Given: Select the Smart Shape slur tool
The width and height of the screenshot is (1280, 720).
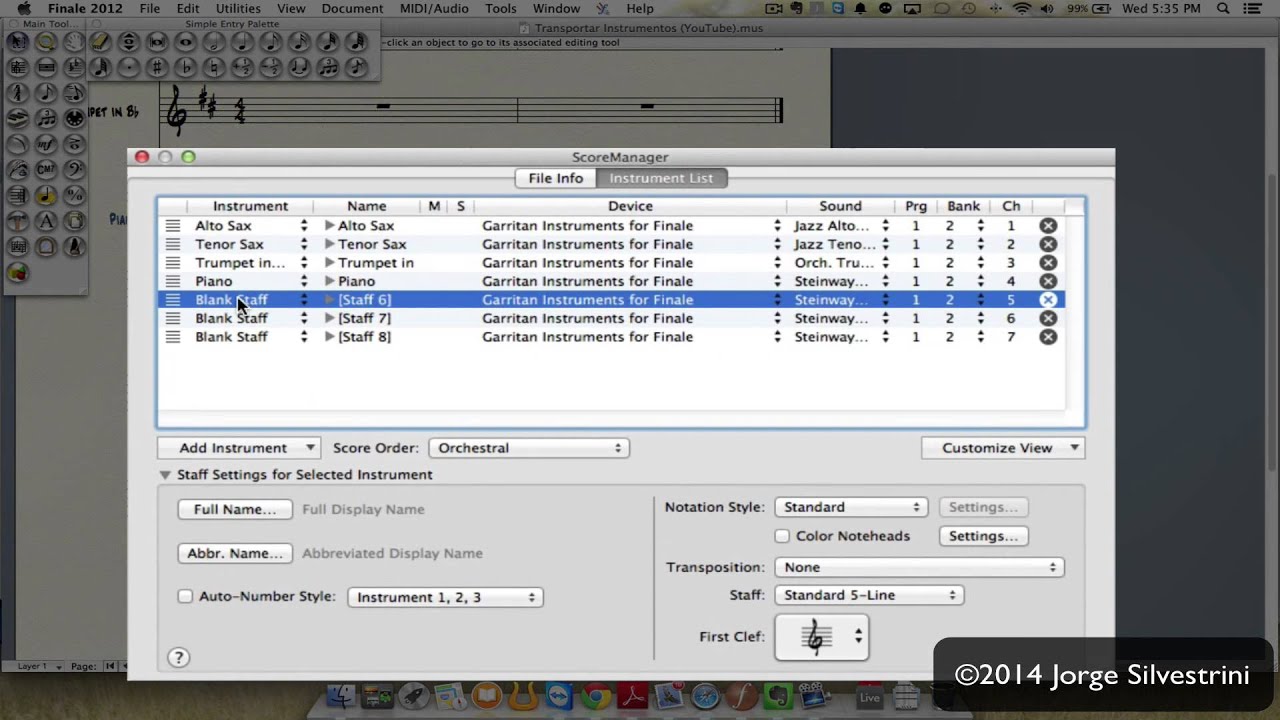Looking at the screenshot, I should pos(18,144).
